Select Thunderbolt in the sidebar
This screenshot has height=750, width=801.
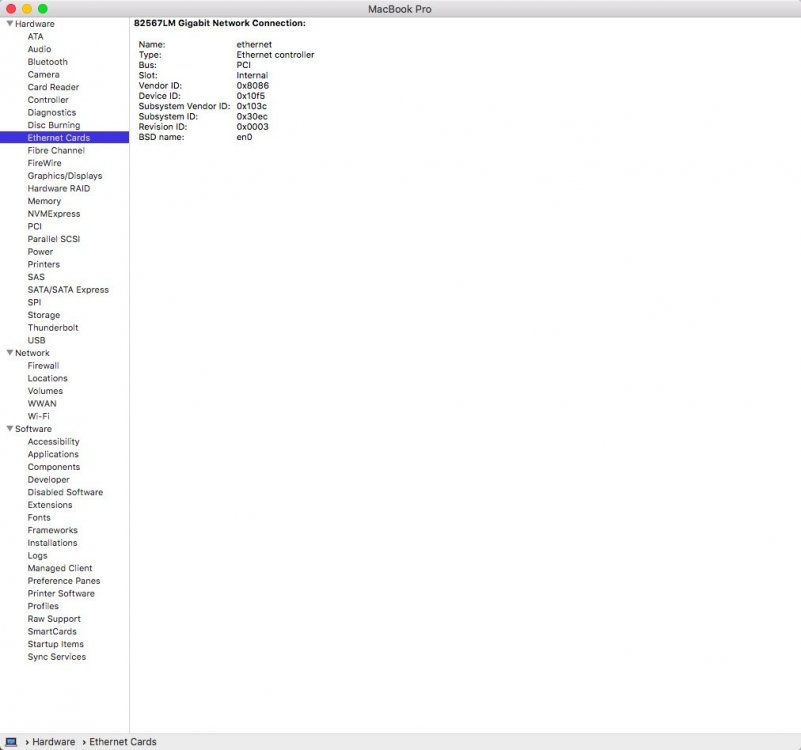coord(53,327)
